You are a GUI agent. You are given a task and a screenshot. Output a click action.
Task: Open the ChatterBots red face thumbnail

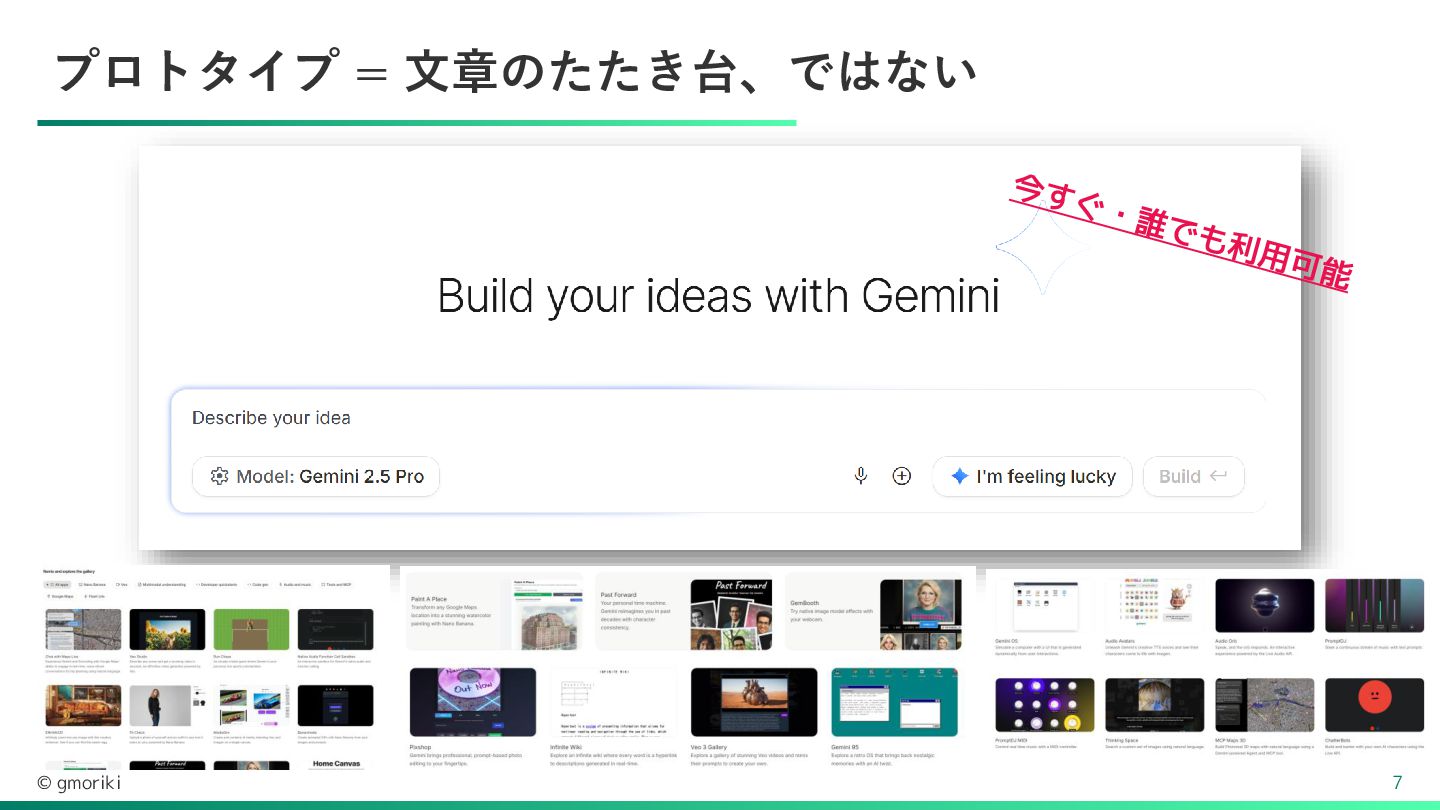[x=1375, y=705]
